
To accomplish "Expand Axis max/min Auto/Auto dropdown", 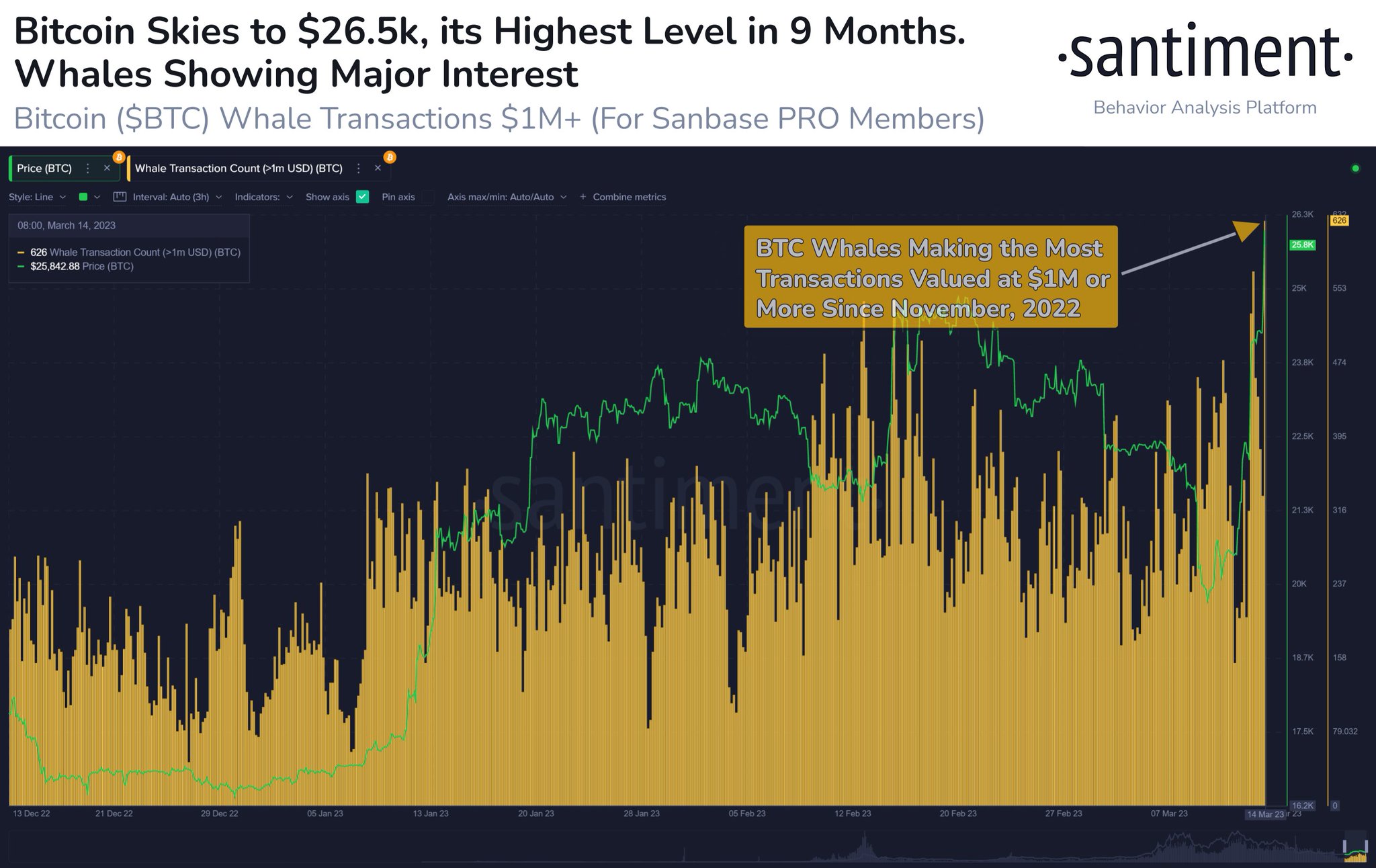I will [507, 197].
